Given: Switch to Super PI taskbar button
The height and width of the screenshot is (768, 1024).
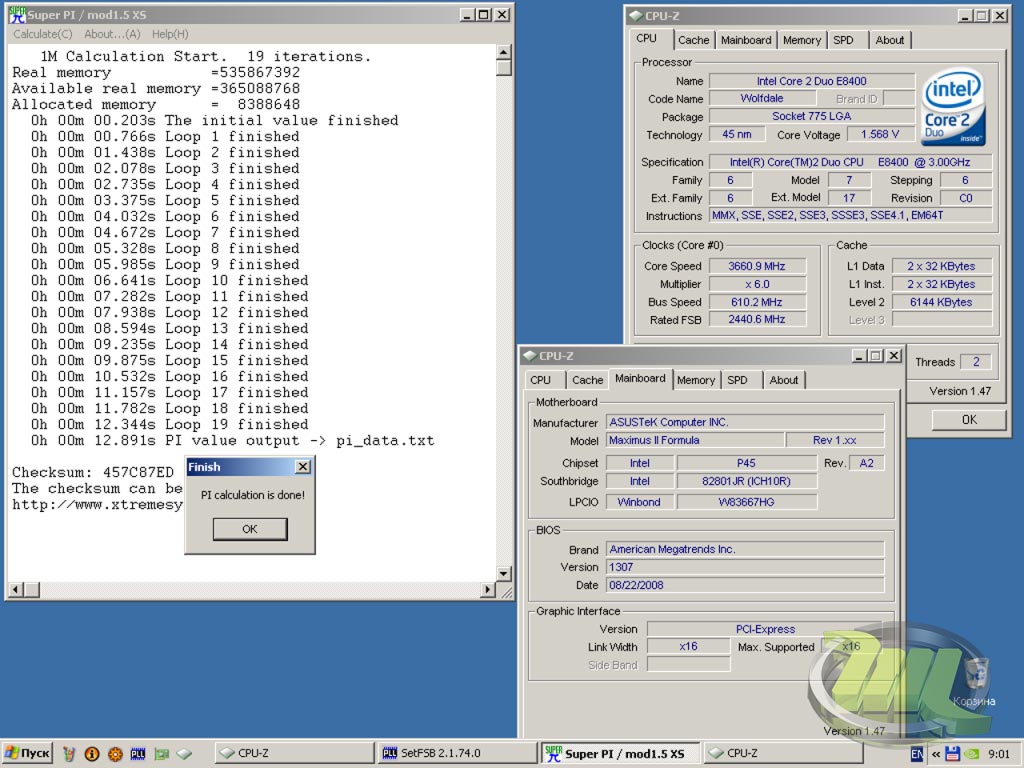Looking at the screenshot, I should pyautogui.click(x=620, y=753).
